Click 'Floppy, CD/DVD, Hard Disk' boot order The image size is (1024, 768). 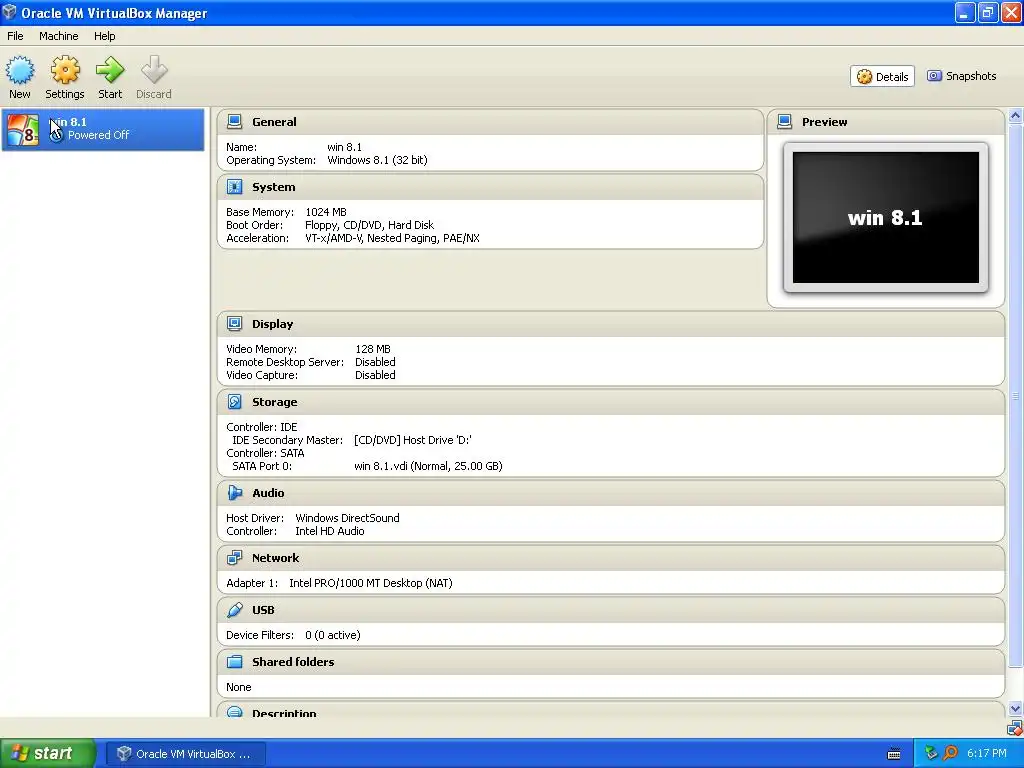coord(369,225)
